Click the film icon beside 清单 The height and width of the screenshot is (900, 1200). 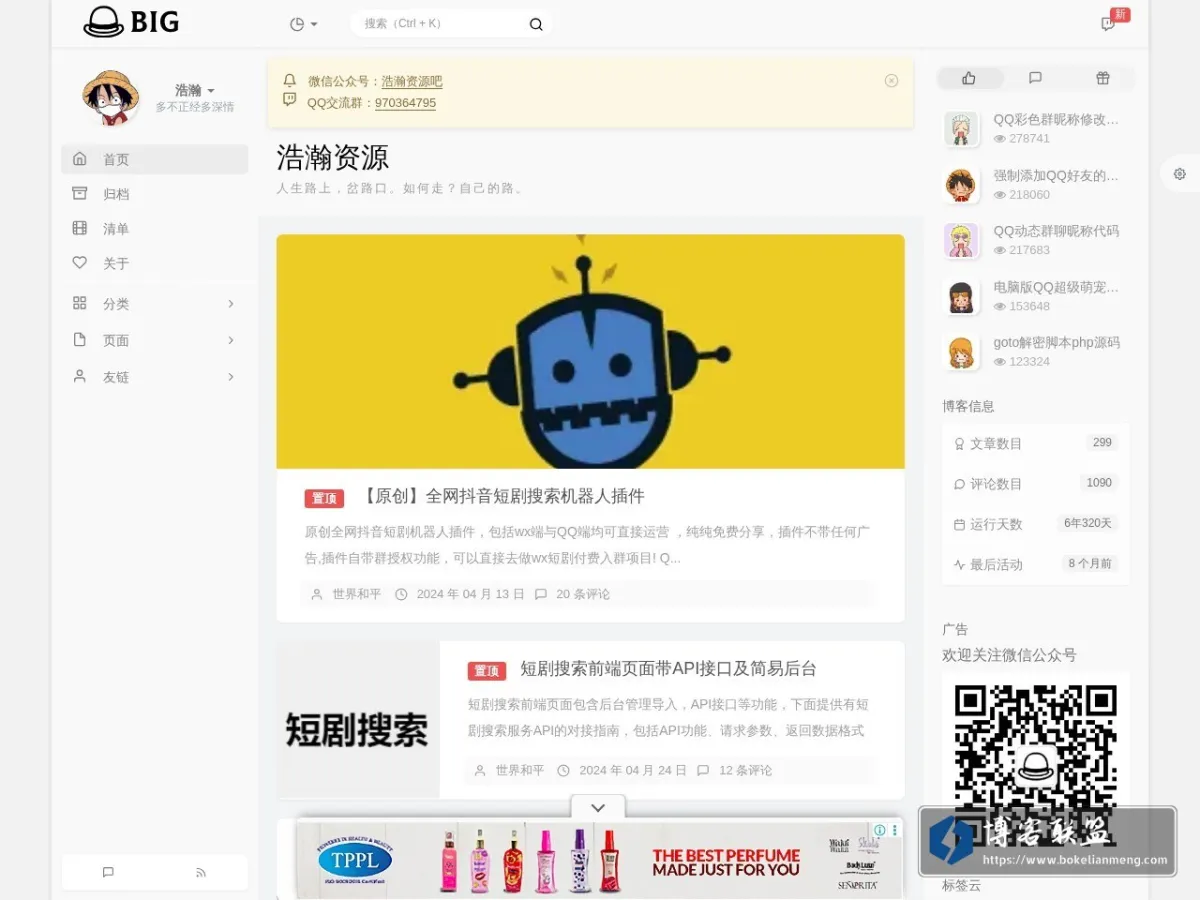(x=80, y=228)
